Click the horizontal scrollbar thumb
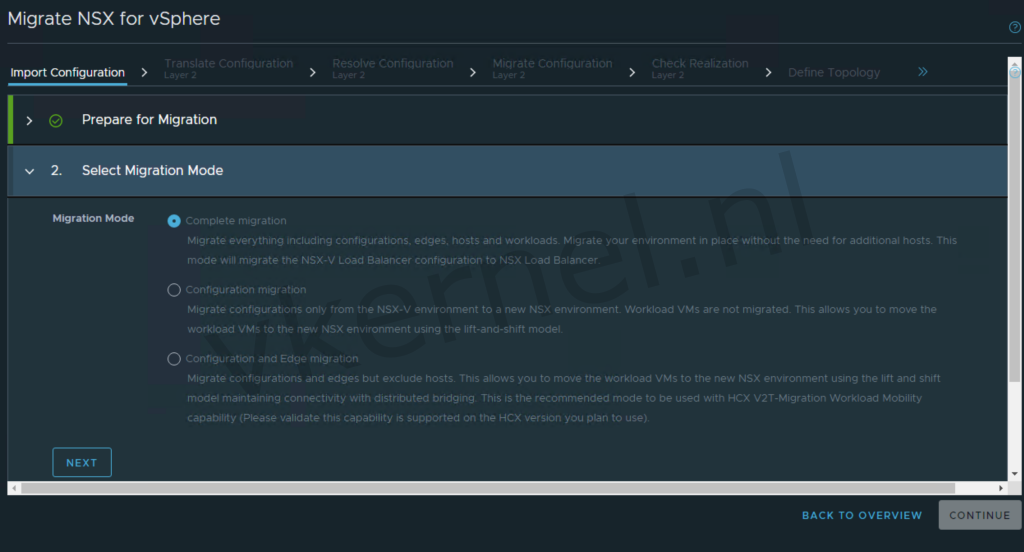Image resolution: width=1024 pixels, height=552 pixels. (488, 488)
